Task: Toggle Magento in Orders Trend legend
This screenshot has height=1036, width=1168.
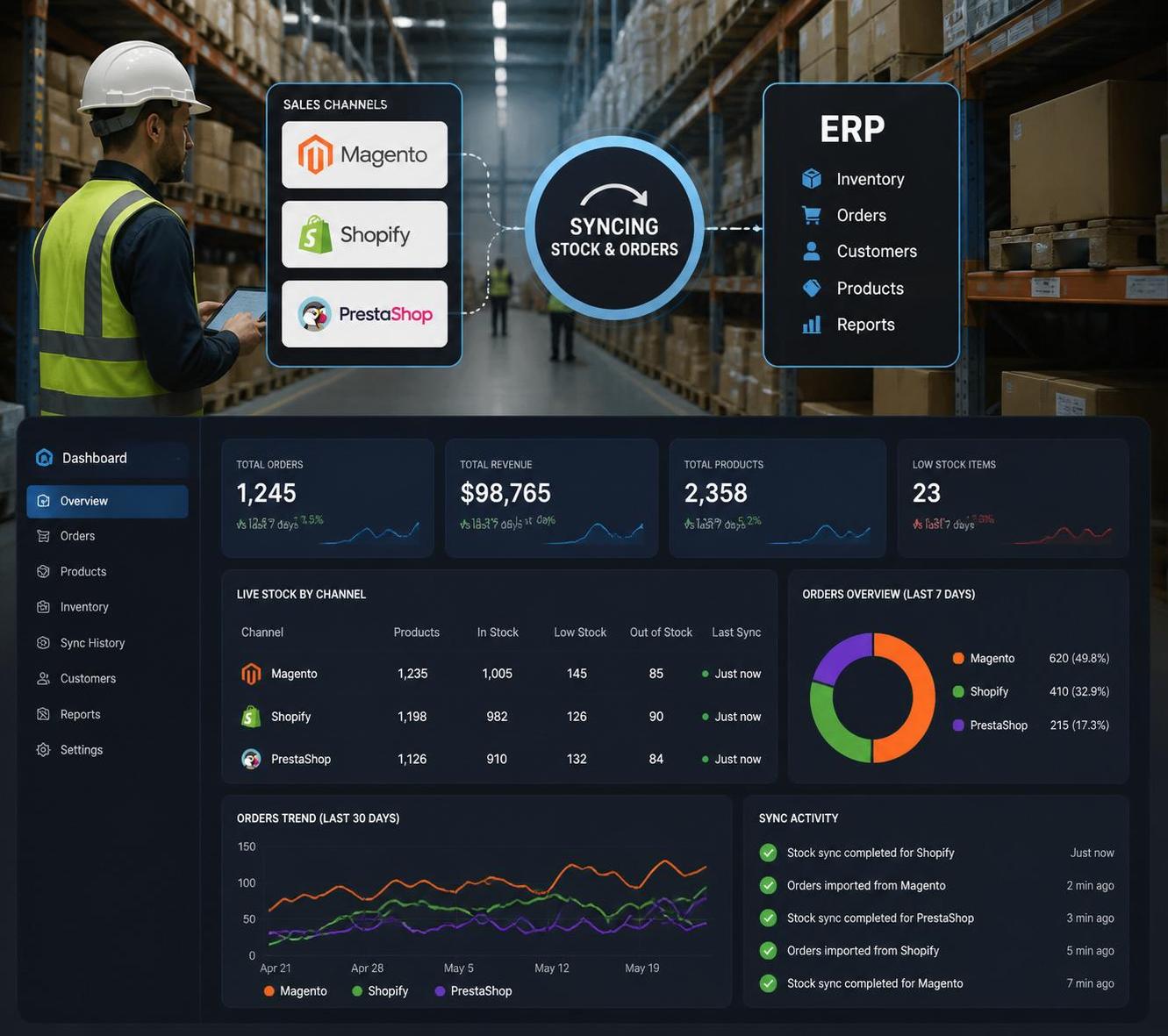Action: click(296, 991)
